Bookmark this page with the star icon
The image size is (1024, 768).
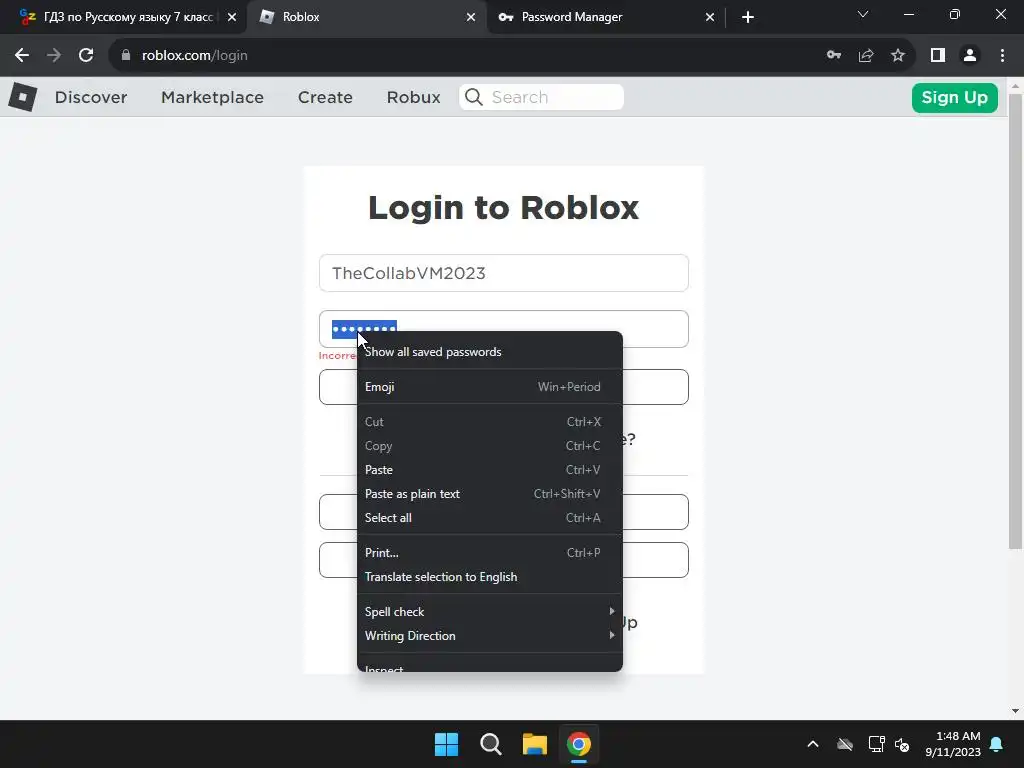coord(898,56)
